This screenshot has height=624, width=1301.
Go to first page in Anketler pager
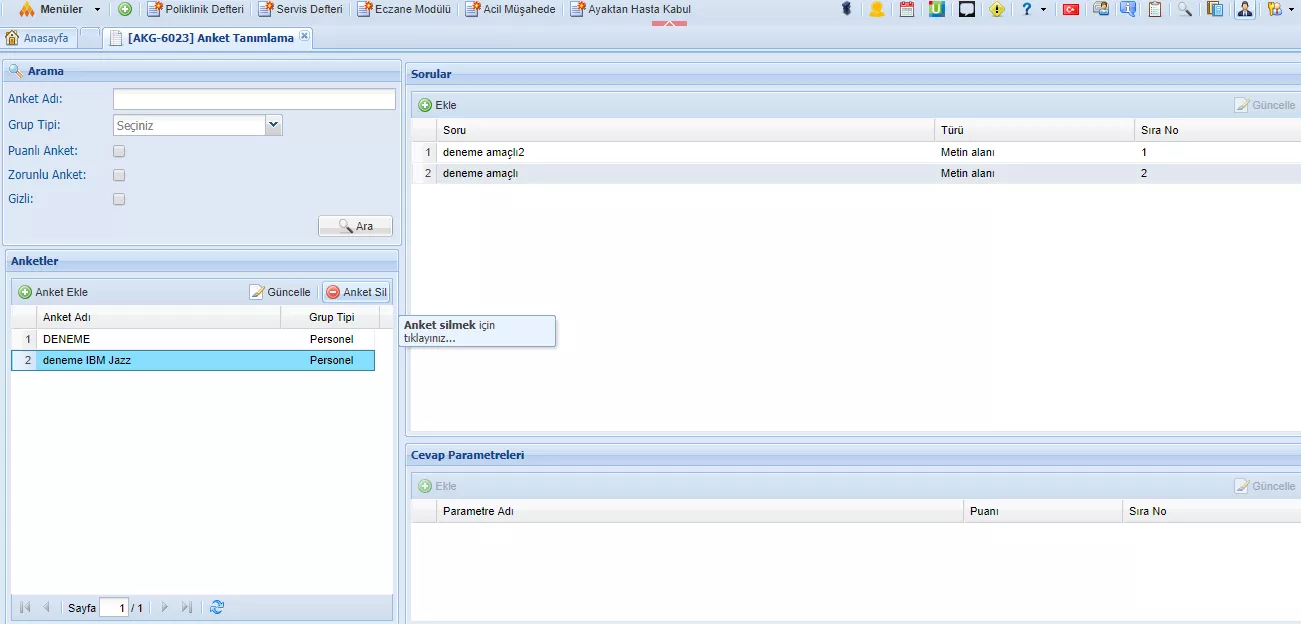(x=25, y=607)
